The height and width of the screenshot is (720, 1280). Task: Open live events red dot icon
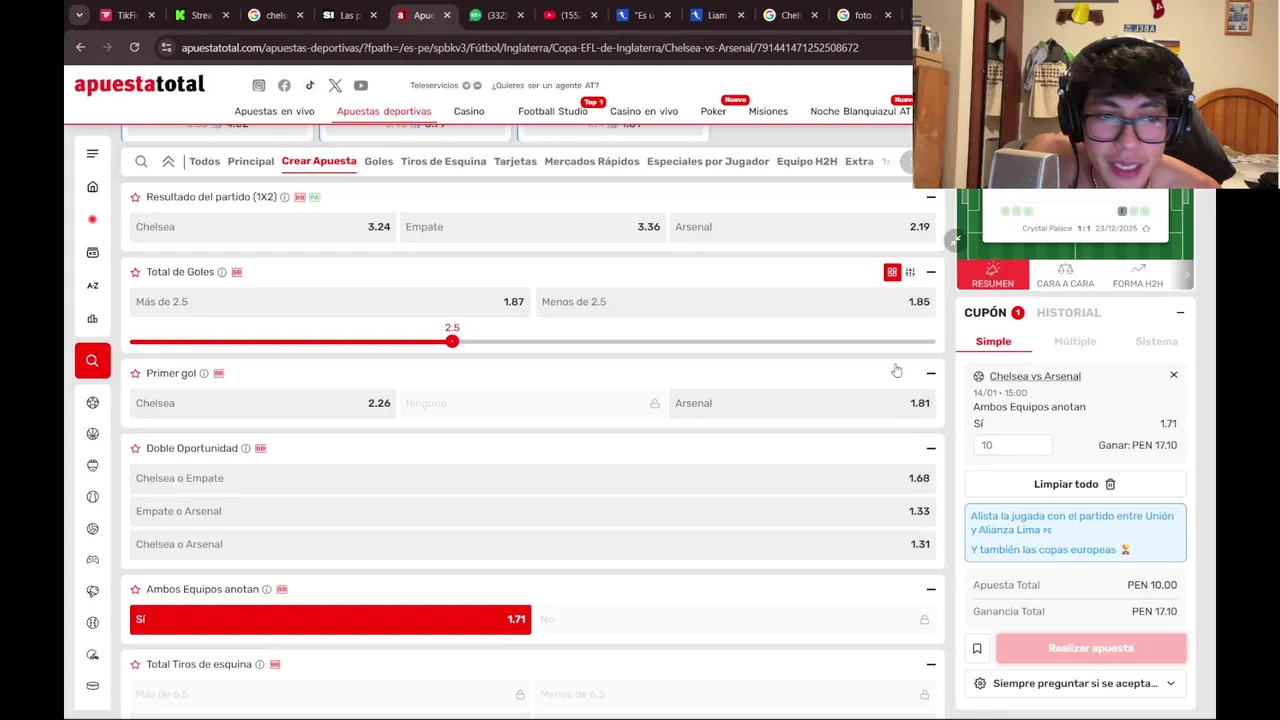(92, 219)
